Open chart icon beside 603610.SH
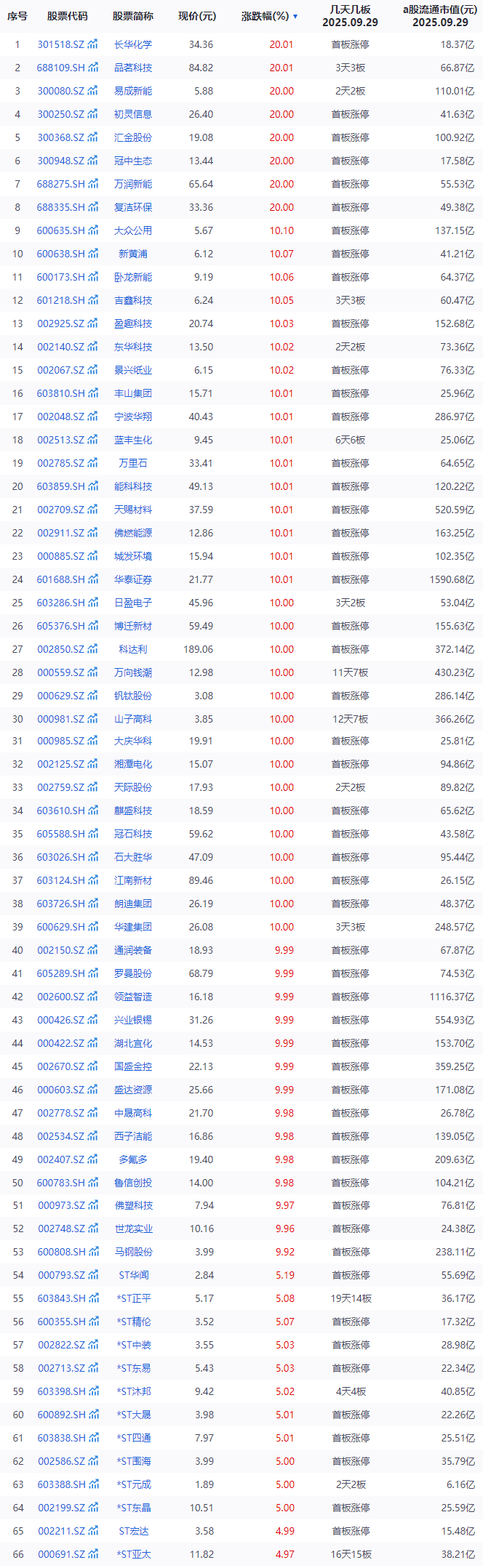This screenshot has width=483, height=1568. 93,811
